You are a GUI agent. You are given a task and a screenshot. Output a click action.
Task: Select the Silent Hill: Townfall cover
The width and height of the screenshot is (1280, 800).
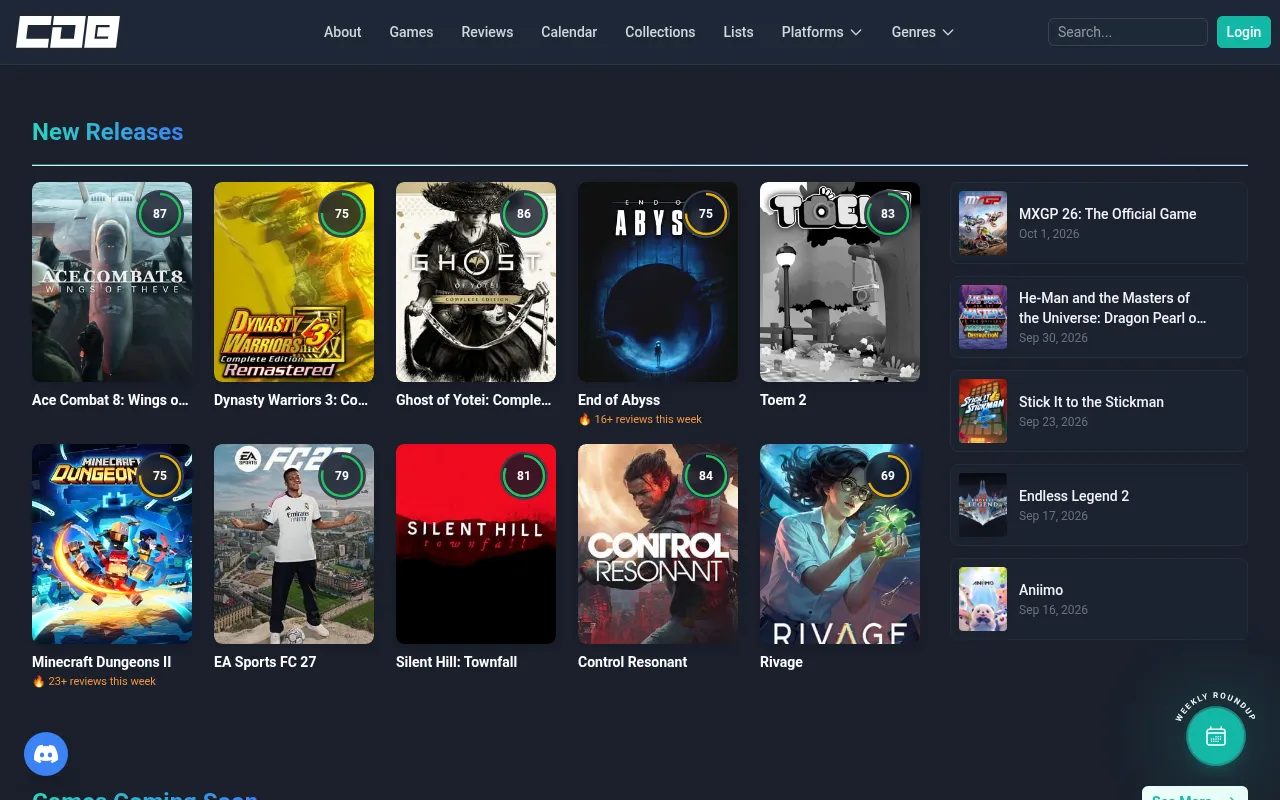[476, 544]
